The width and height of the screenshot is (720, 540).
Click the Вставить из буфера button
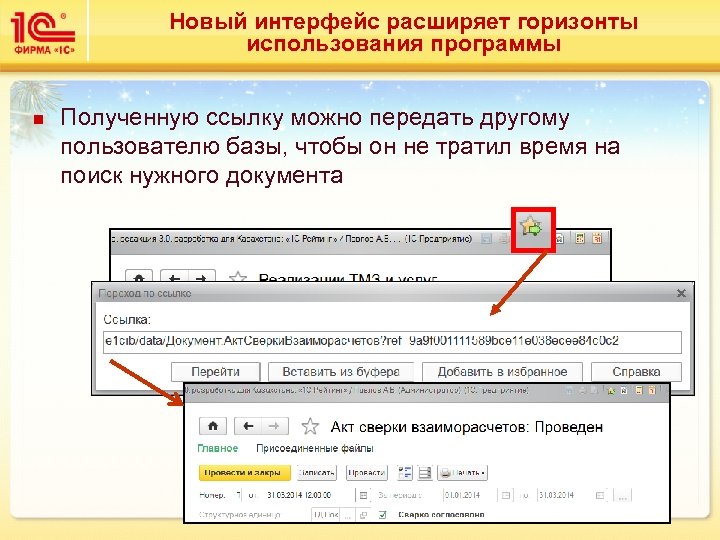coord(341,371)
